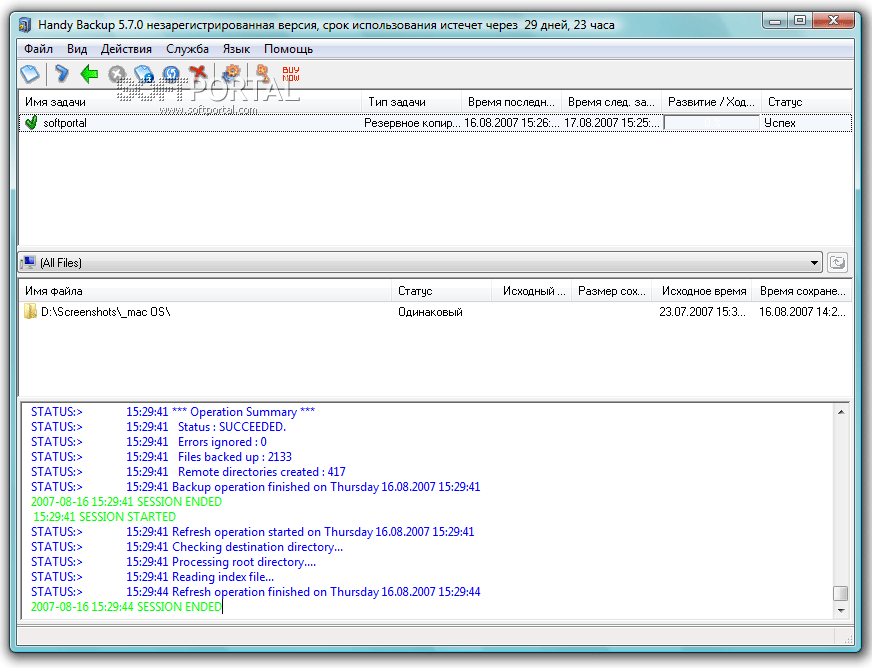Click the Одинаковый status cell
Image resolution: width=872 pixels, height=668 pixels.
[430, 312]
